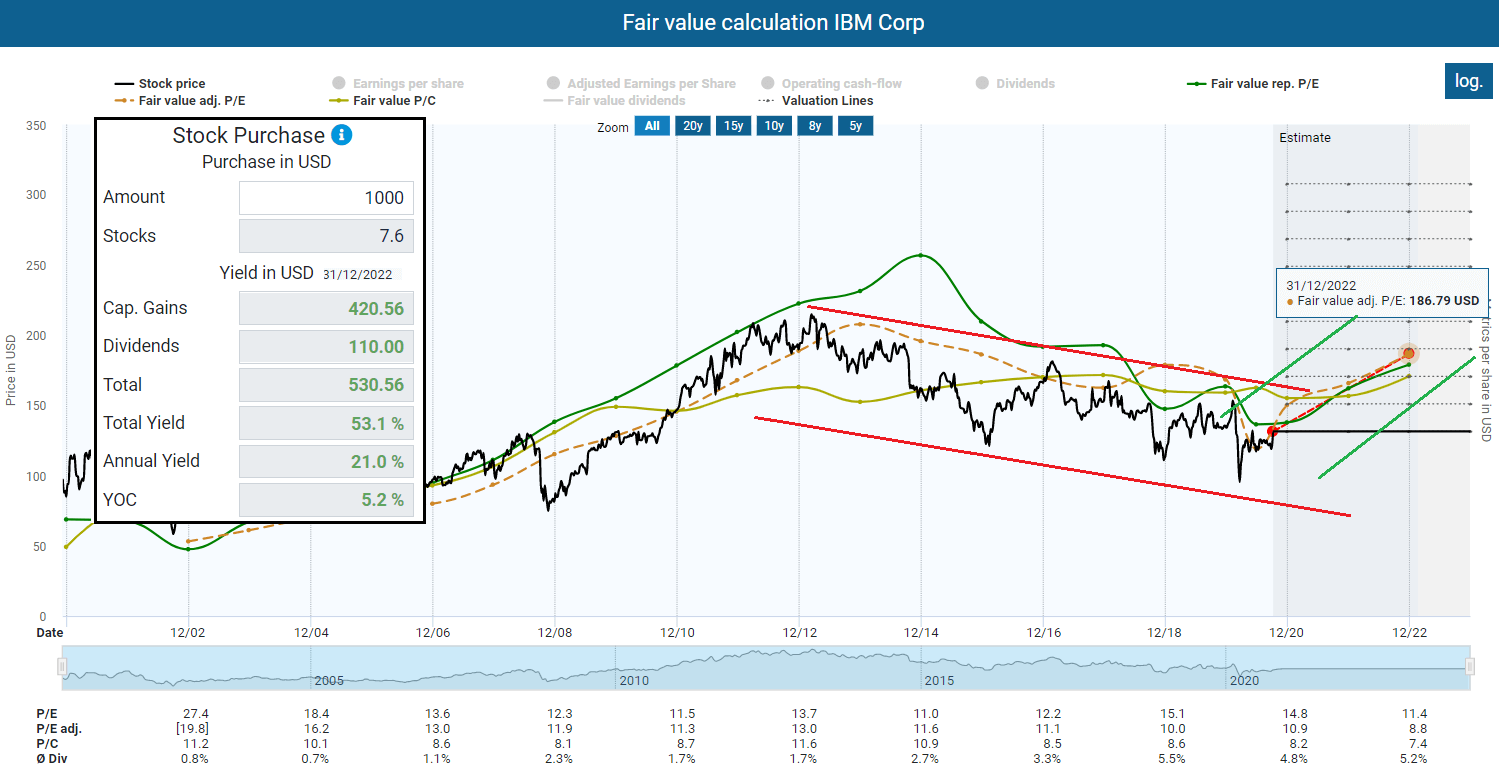The image size is (1499, 777).
Task: Select the 10y zoom range
Action: click(x=773, y=126)
